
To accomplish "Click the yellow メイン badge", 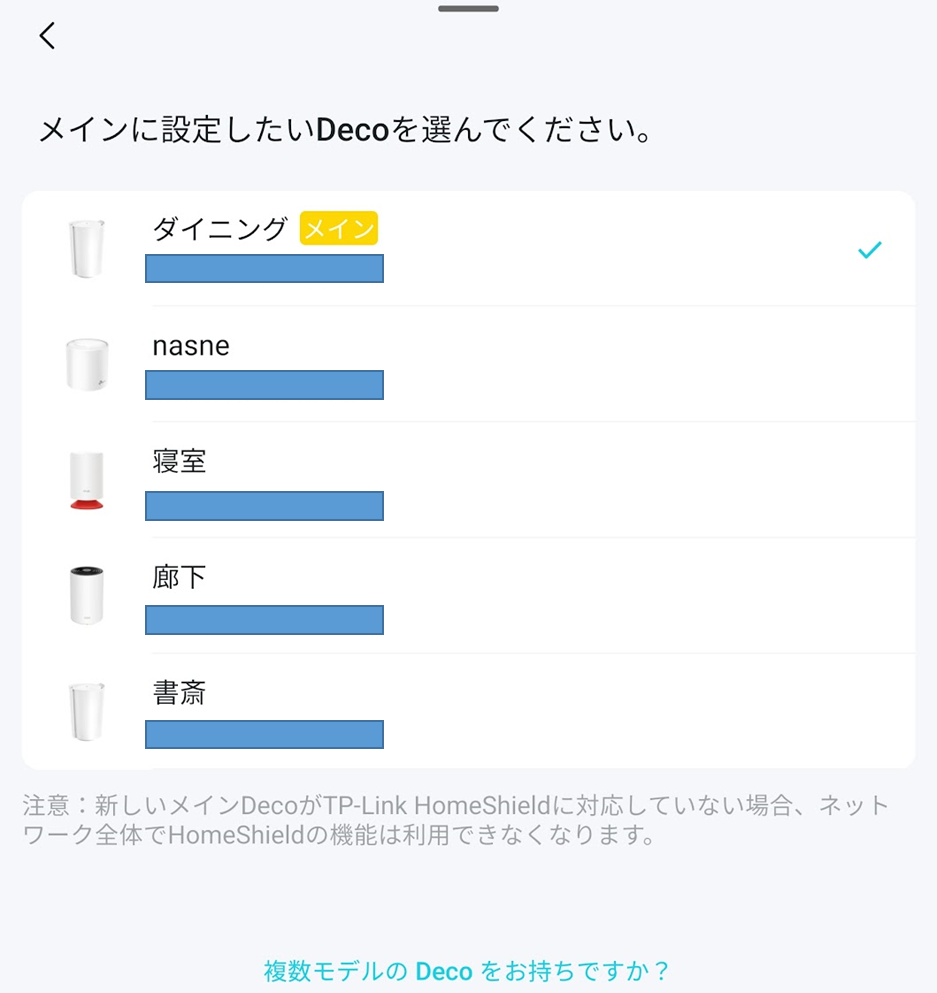I will point(339,228).
